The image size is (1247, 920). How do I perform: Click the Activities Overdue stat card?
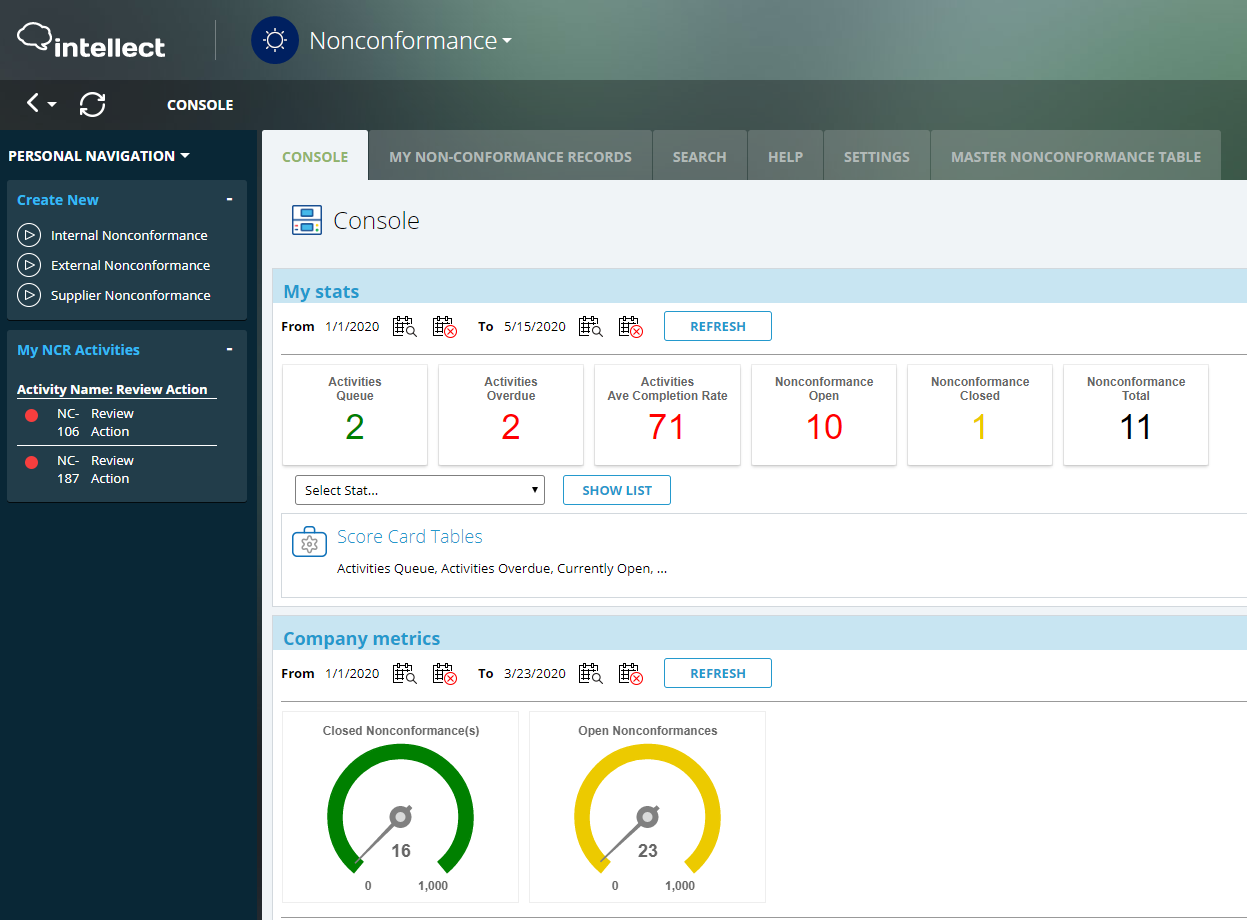pos(510,415)
